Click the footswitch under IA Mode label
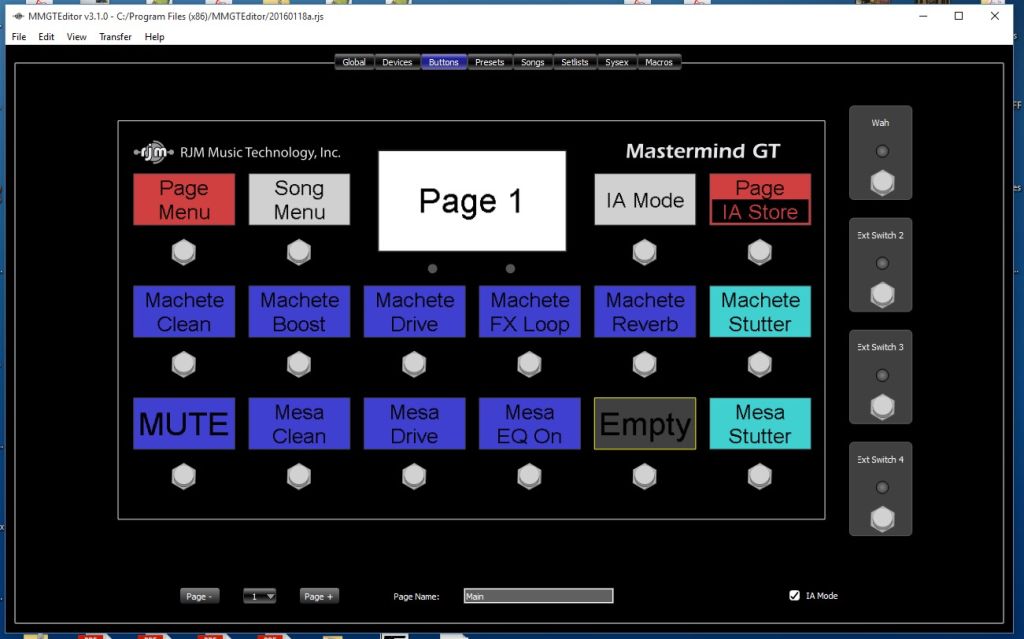This screenshot has width=1024, height=639. click(x=645, y=252)
